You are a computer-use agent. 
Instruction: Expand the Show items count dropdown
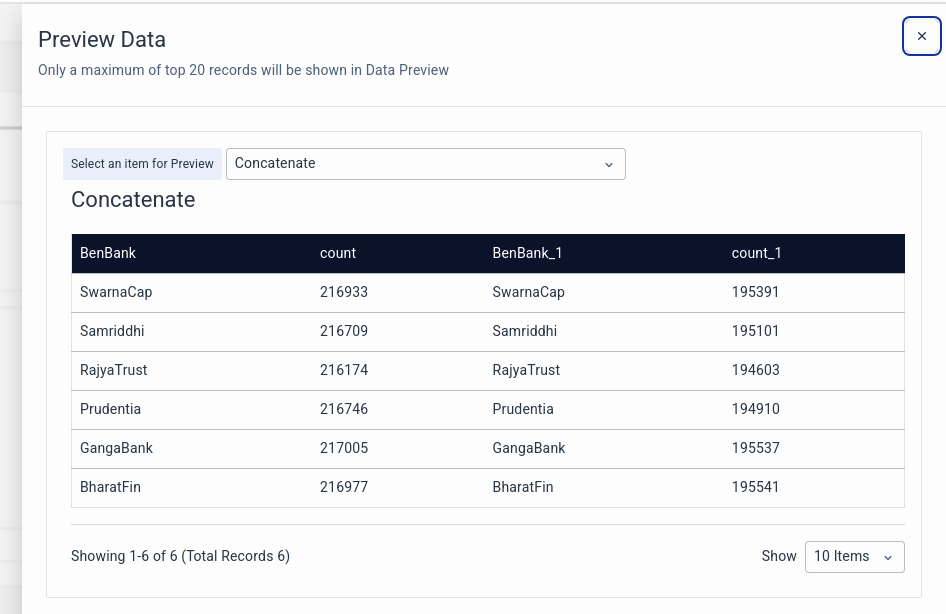(x=854, y=556)
